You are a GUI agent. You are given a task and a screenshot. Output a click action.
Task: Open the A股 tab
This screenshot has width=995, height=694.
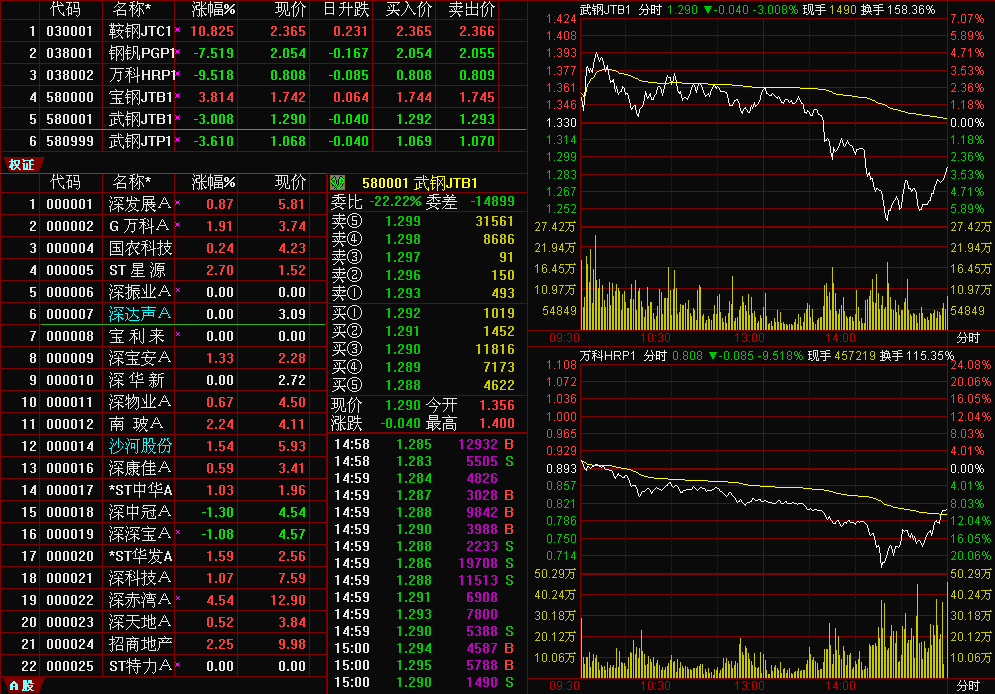(21, 685)
